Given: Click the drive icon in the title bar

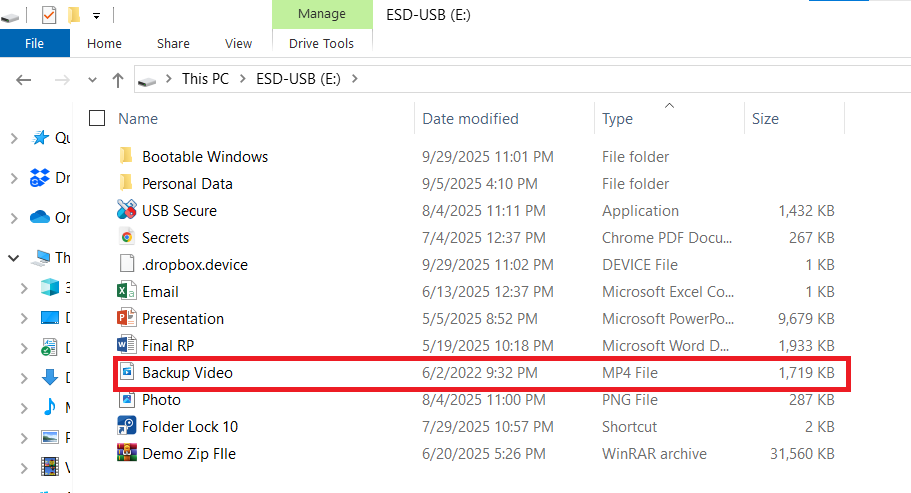Looking at the screenshot, I should (9, 18).
